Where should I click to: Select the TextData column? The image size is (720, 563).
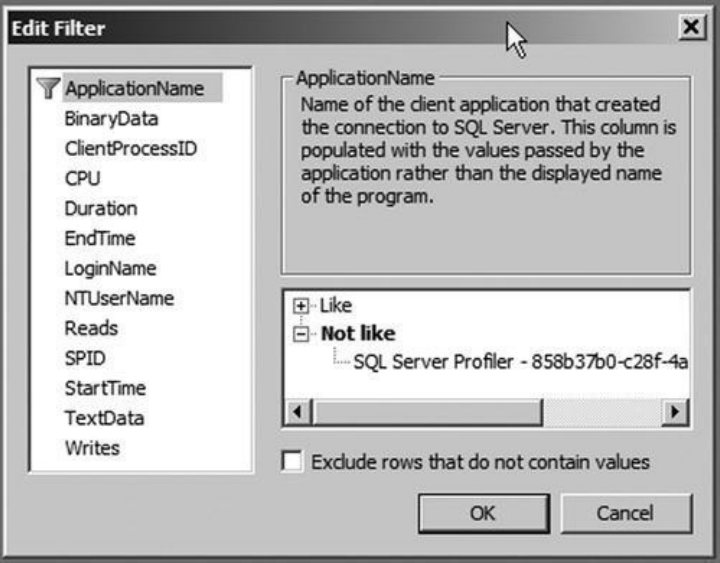(x=103, y=418)
